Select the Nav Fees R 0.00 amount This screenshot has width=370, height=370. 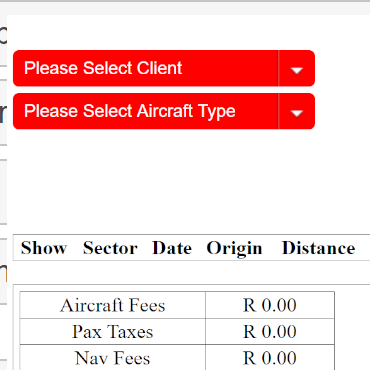(270, 358)
